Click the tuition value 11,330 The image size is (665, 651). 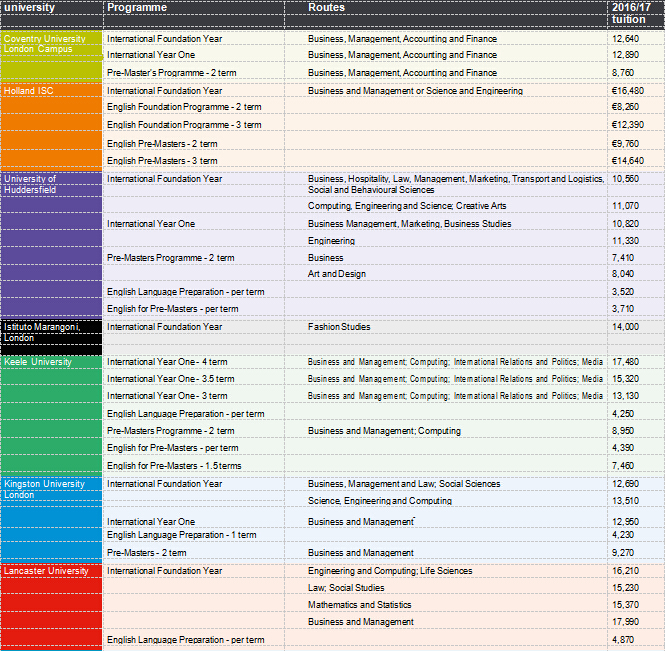[625, 241]
